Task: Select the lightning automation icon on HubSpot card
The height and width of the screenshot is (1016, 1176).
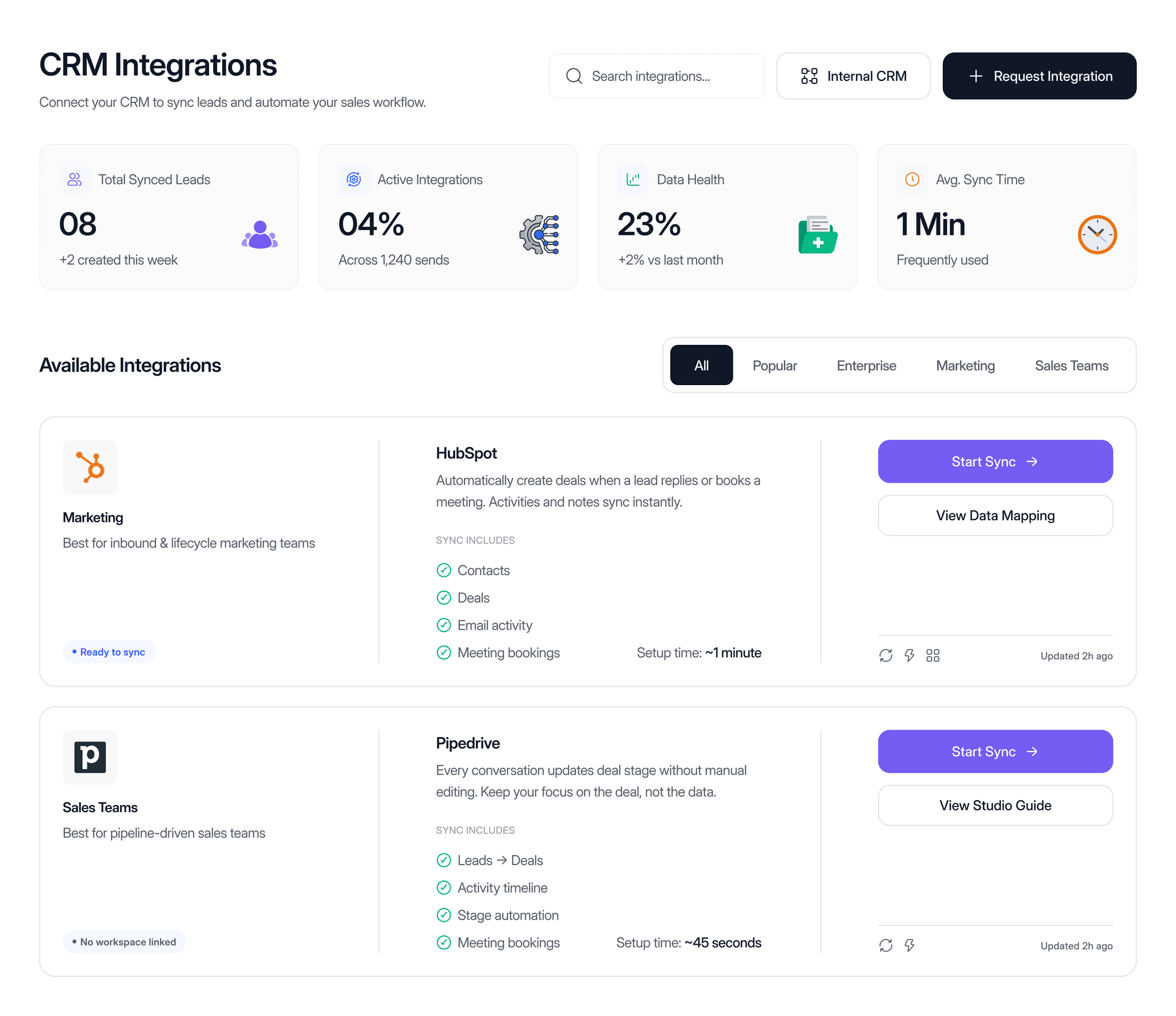Action: click(909, 656)
